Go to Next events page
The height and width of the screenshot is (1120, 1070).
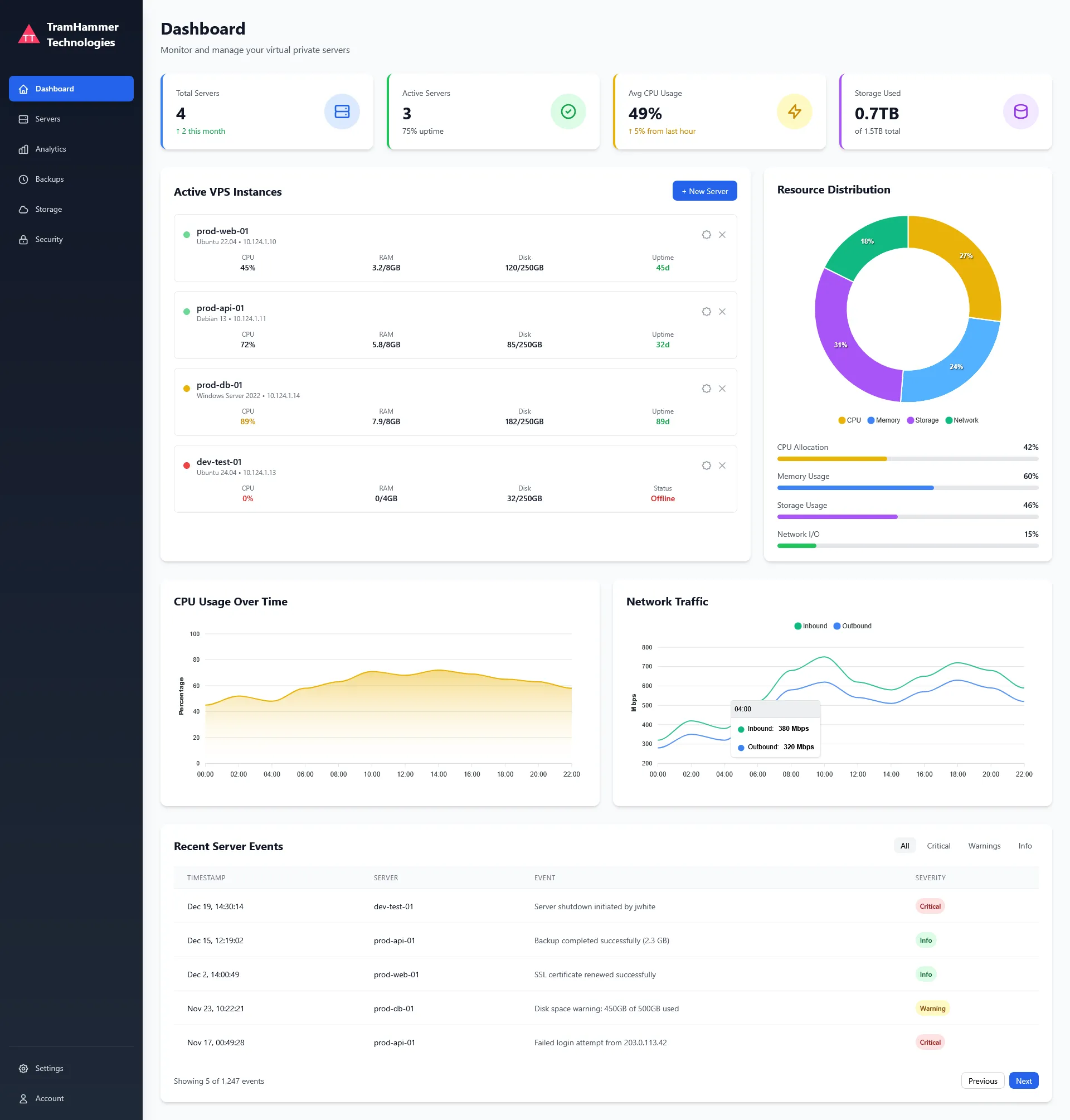[1023, 1081]
